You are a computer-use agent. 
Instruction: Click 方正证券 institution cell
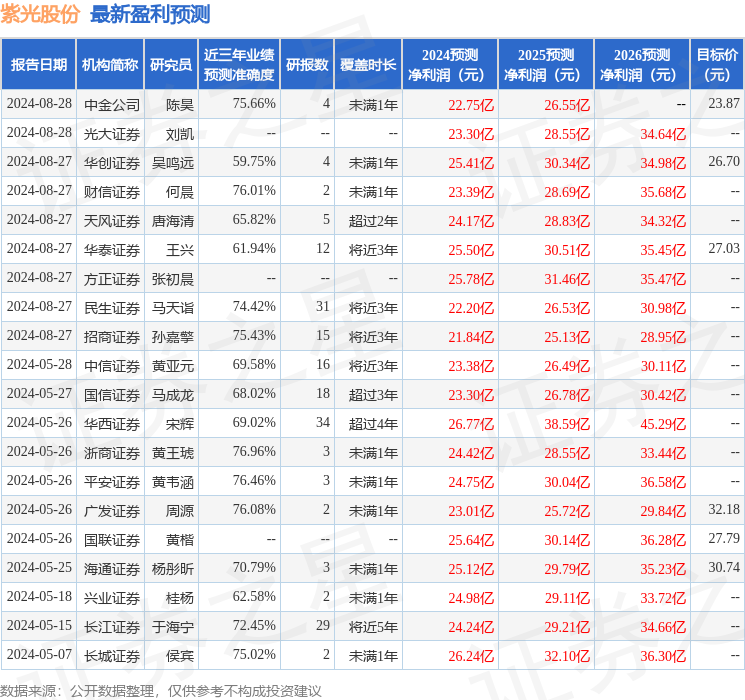tap(112, 279)
